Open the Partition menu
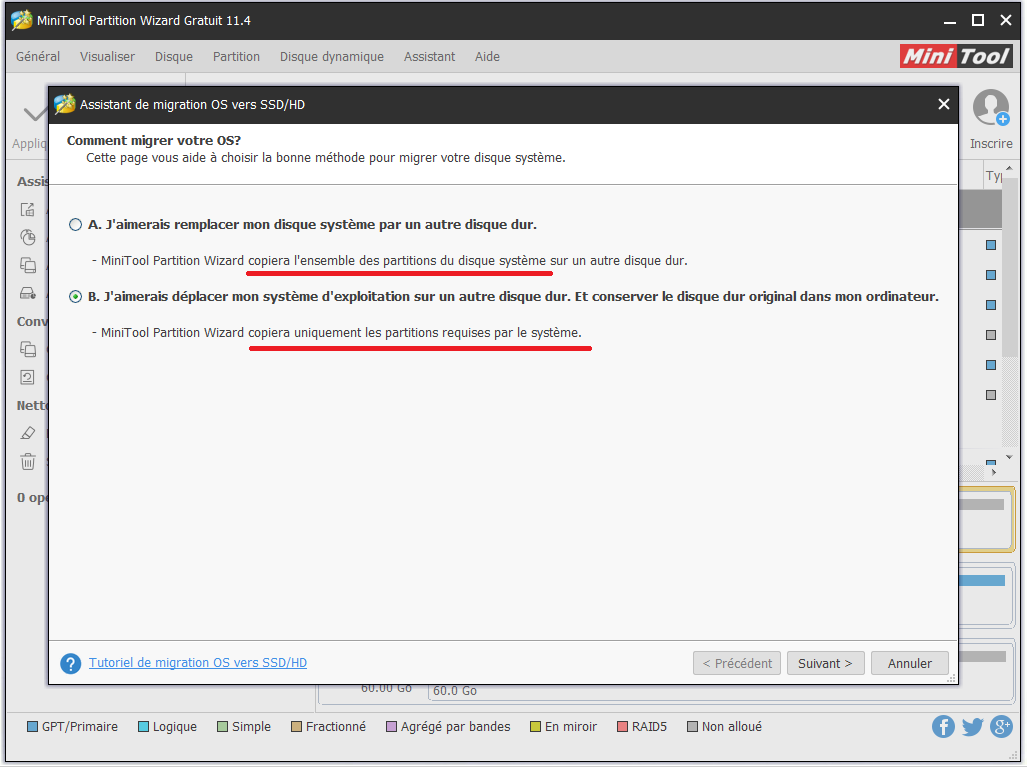Viewport: 1027px width, 767px height. [x=236, y=57]
